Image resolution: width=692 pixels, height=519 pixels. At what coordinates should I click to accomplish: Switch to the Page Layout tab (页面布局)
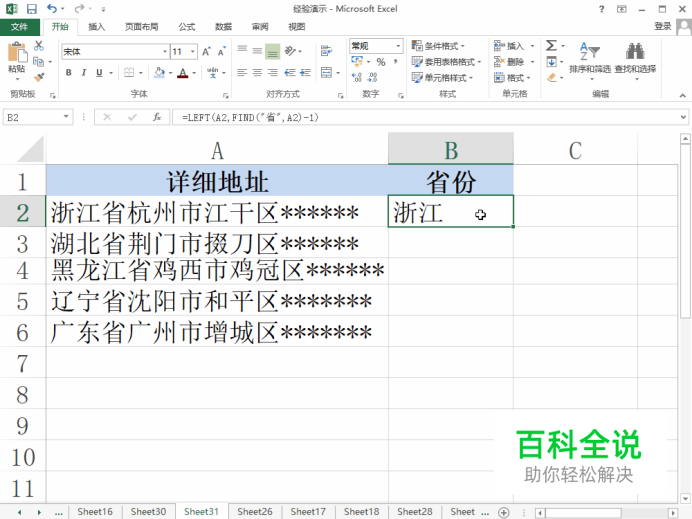pyautogui.click(x=142, y=27)
